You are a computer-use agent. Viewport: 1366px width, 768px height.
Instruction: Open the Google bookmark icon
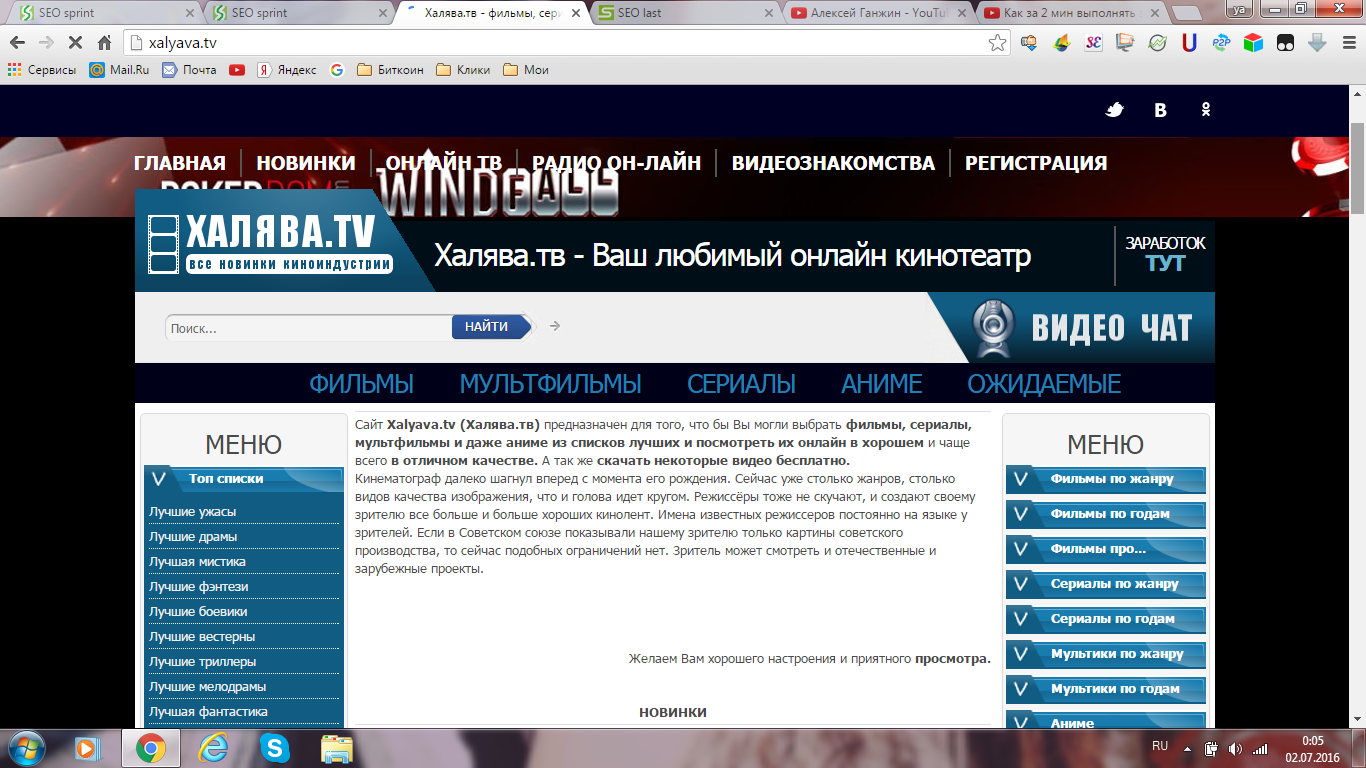pos(336,70)
